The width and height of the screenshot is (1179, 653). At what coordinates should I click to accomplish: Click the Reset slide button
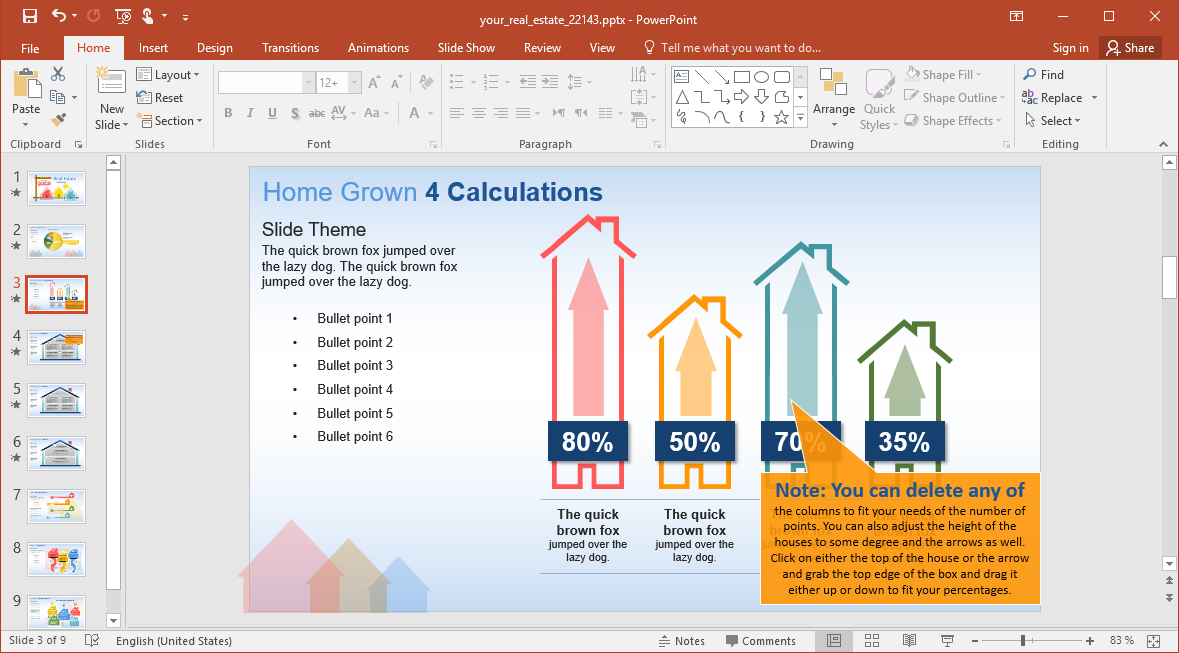point(160,98)
